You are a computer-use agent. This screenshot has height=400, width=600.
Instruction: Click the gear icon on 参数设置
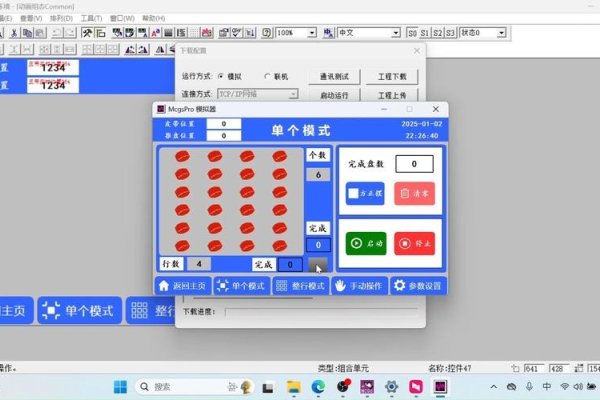[399, 286]
